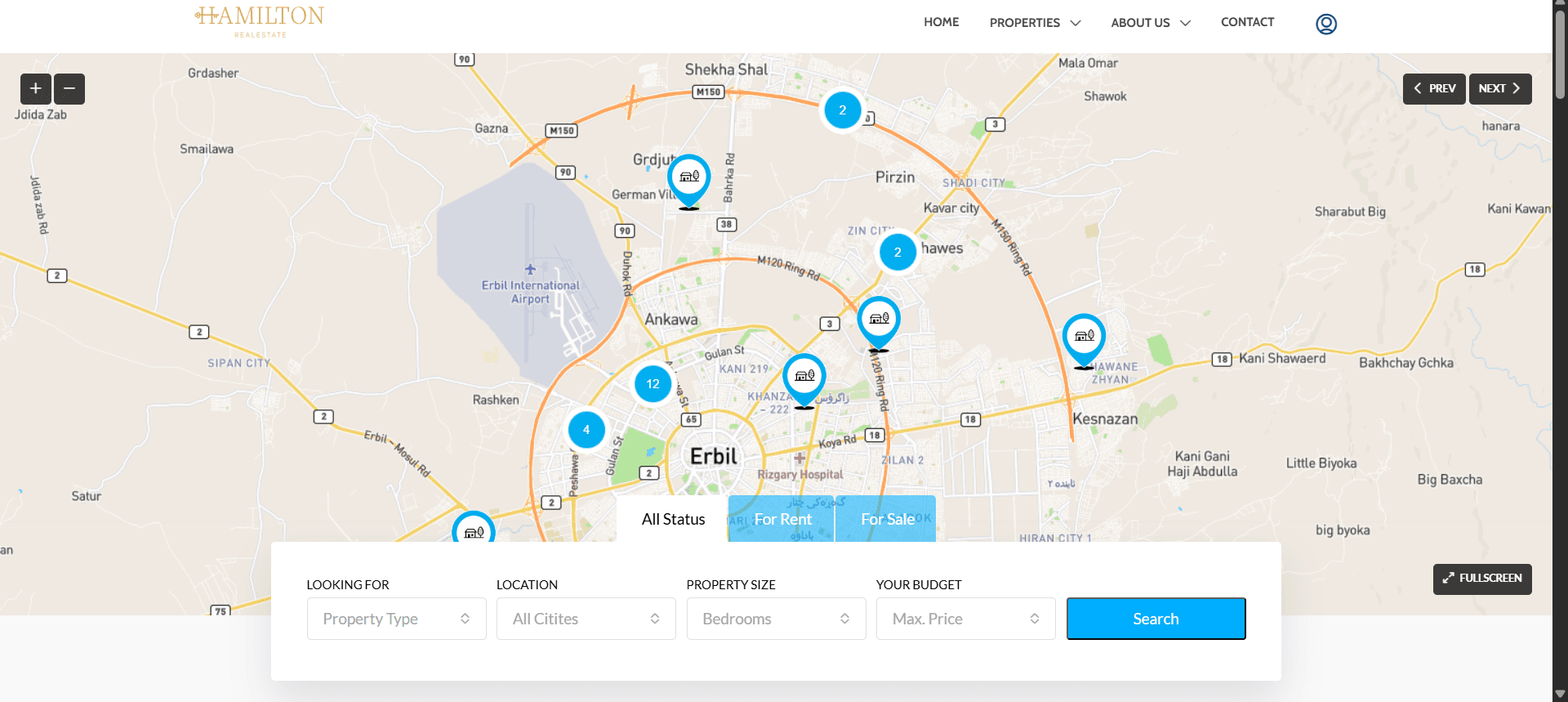Image resolution: width=1568 pixels, height=702 pixels.
Task: Click the cluster marker near Shekha Shal
Action: coord(842,110)
